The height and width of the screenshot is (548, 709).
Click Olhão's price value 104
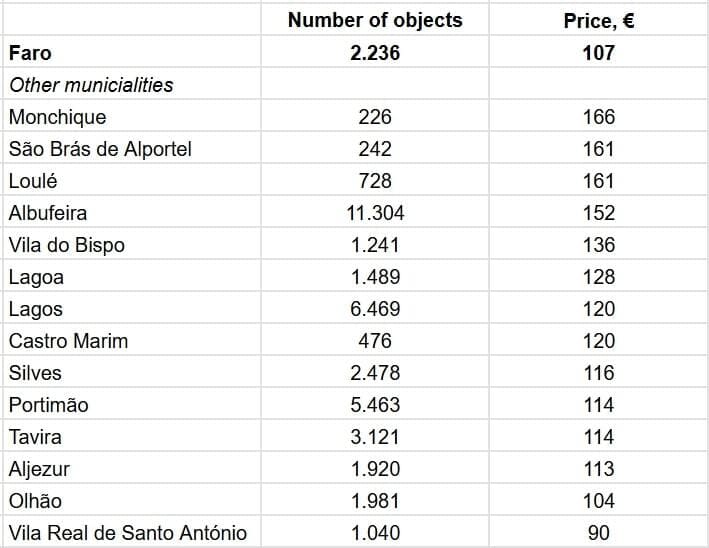tap(598, 501)
